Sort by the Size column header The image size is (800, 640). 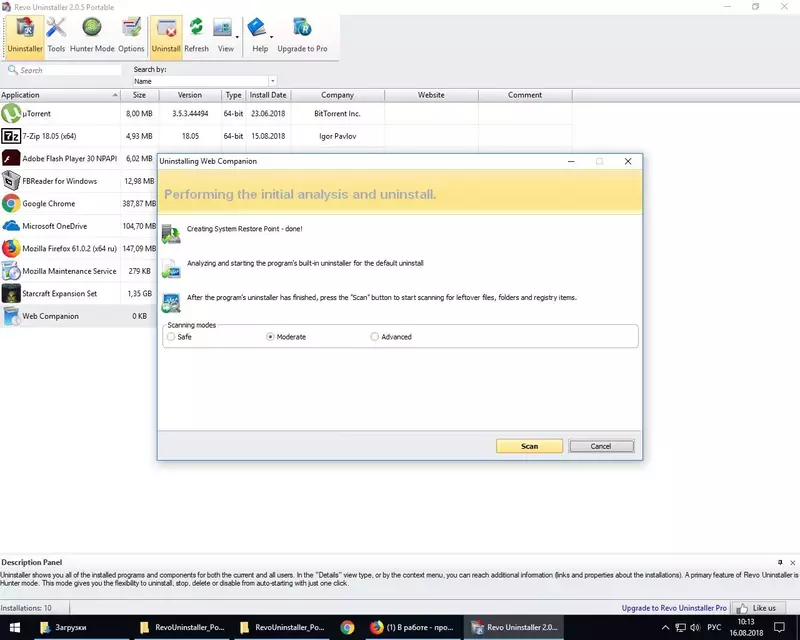click(139, 95)
